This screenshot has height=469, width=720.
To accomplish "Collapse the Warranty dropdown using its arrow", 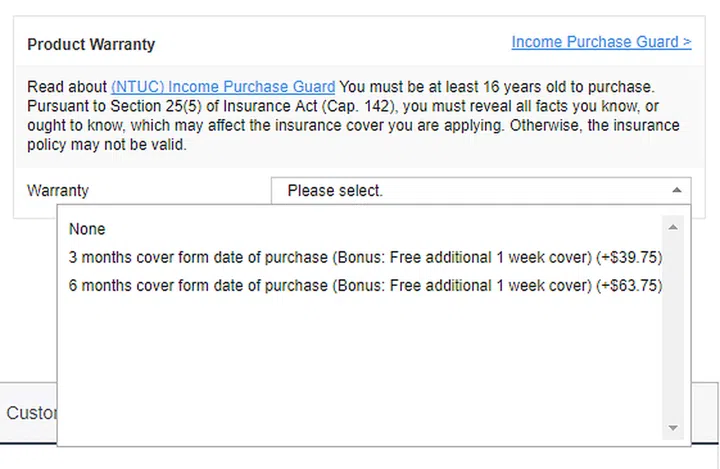I will coord(676,190).
